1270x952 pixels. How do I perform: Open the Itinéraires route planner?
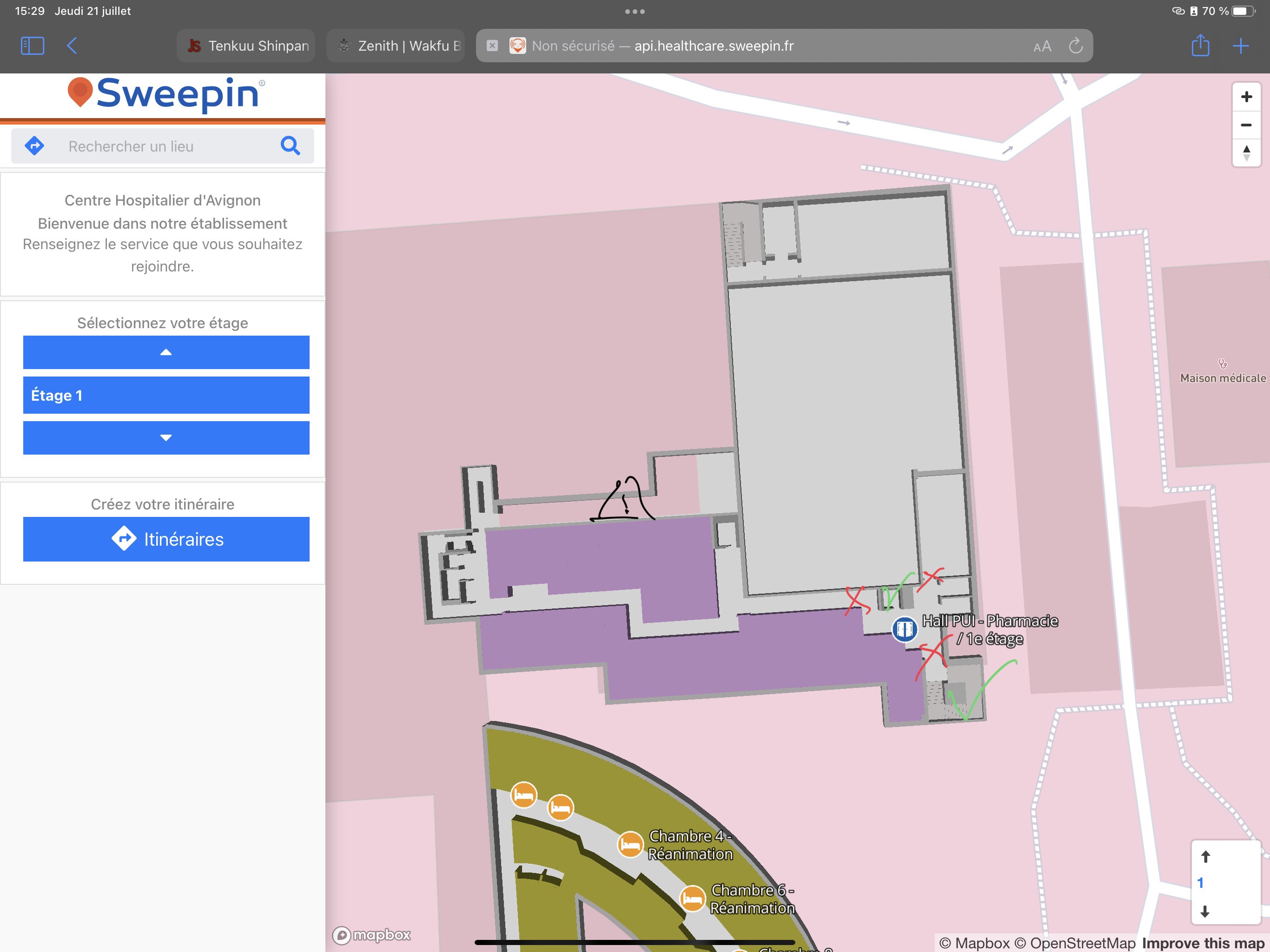point(166,539)
